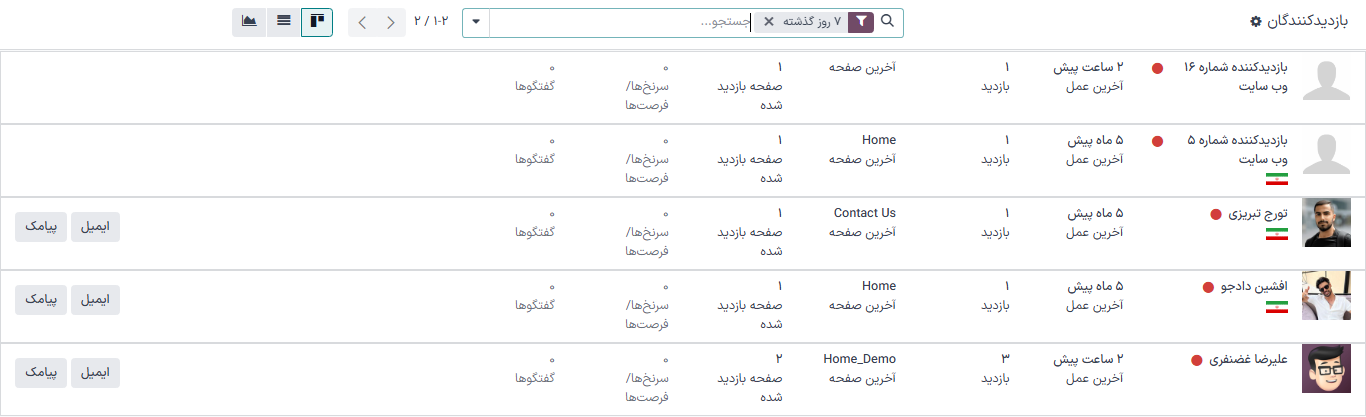Click ایمیل button for تورج تبریزی
The image size is (1366, 417).
click(x=95, y=228)
